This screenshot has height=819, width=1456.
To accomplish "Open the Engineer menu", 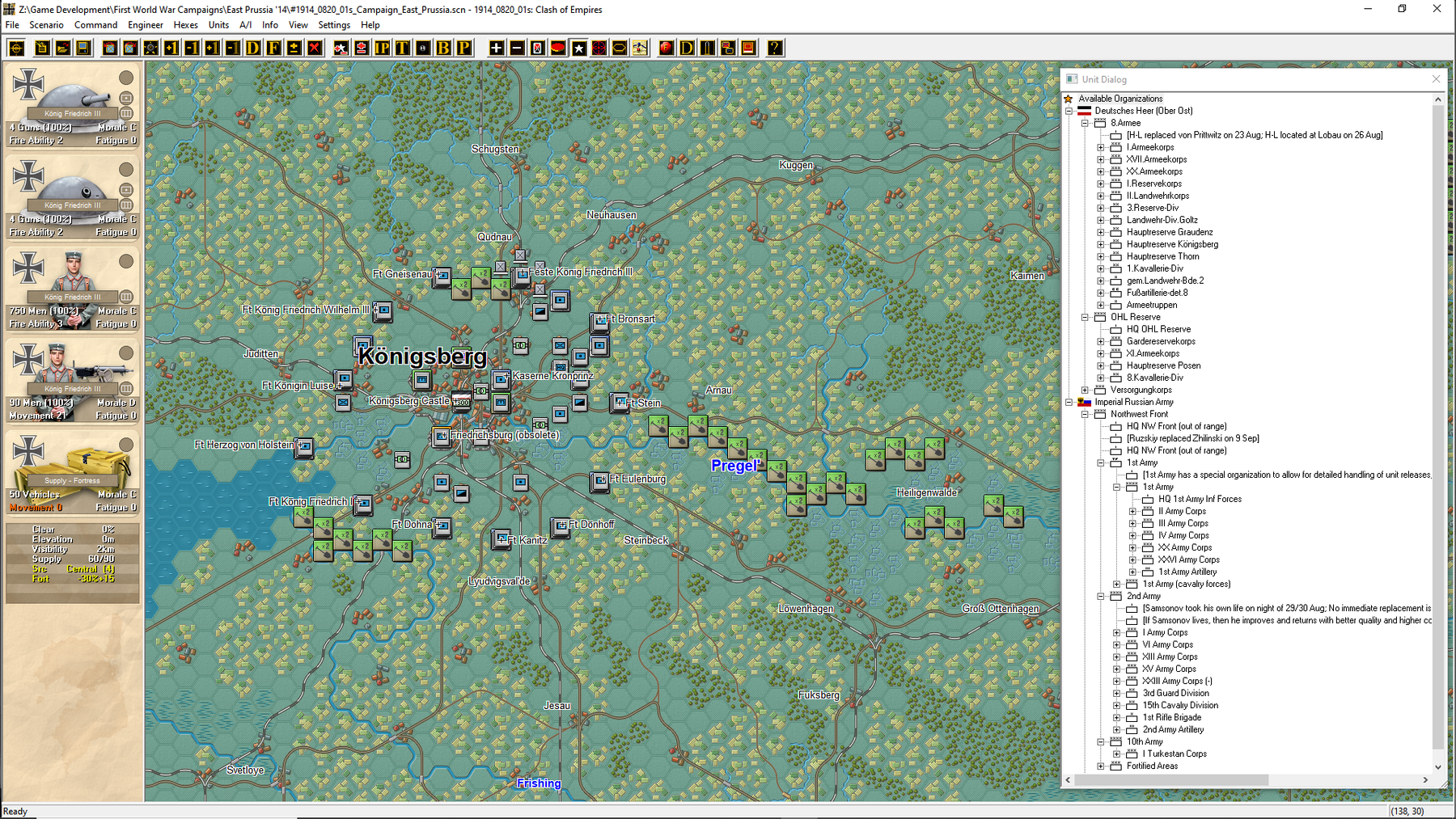I will pos(146,25).
